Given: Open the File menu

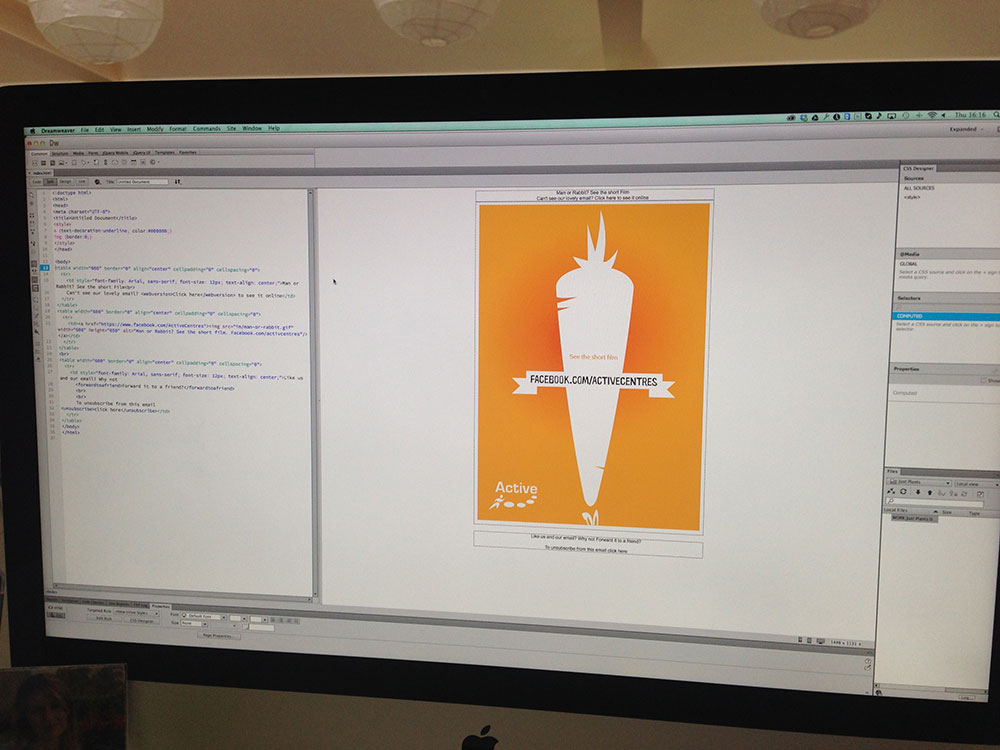Looking at the screenshot, I should (x=84, y=130).
